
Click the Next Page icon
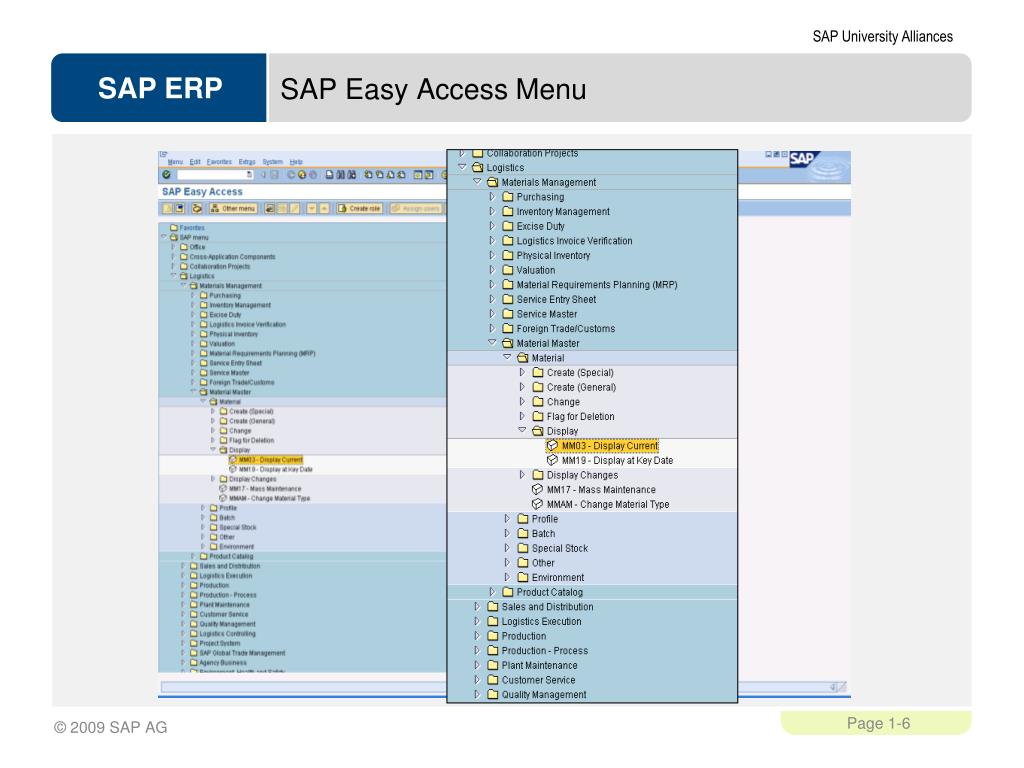click(x=390, y=174)
